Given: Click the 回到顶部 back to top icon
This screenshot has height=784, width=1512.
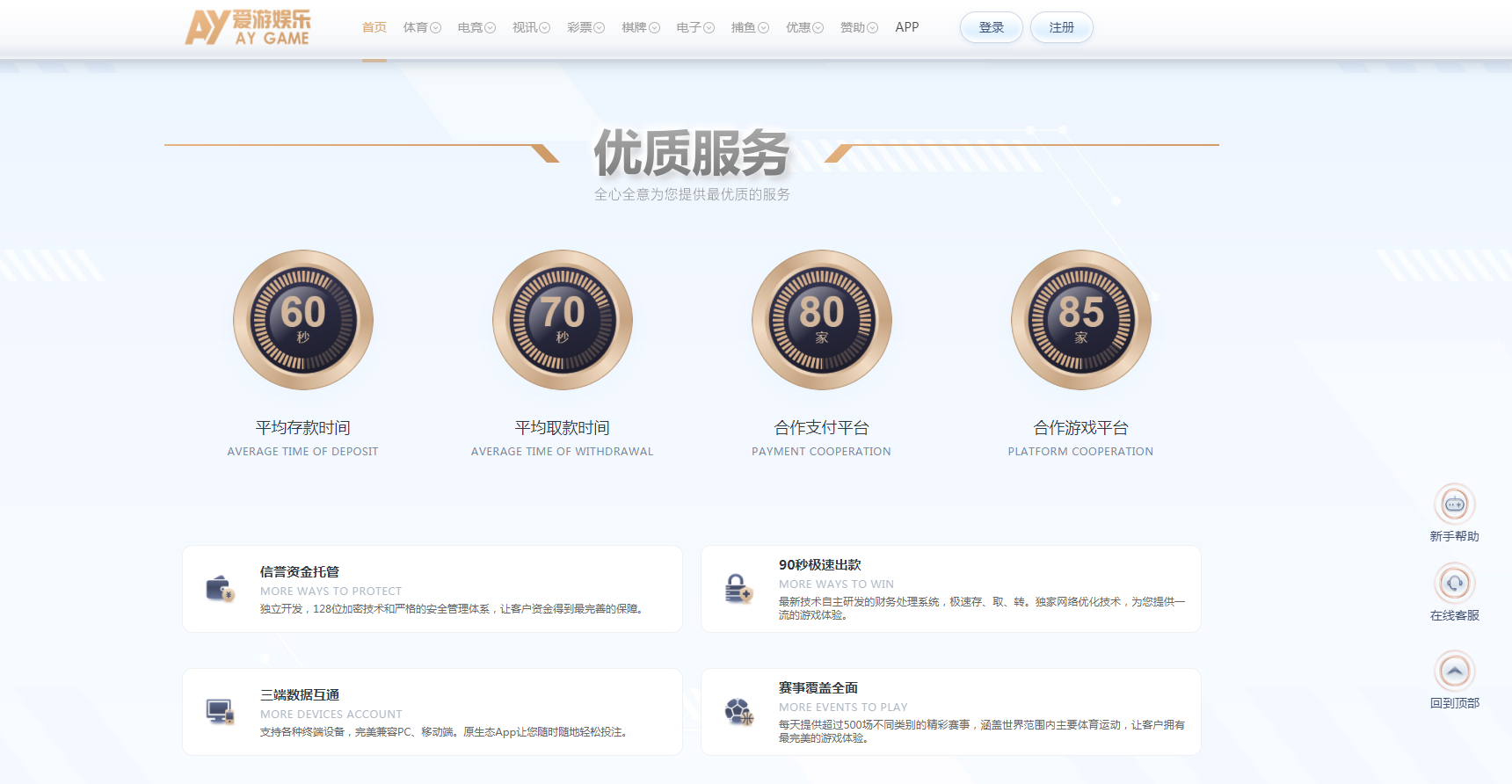Looking at the screenshot, I should pos(1454,671).
